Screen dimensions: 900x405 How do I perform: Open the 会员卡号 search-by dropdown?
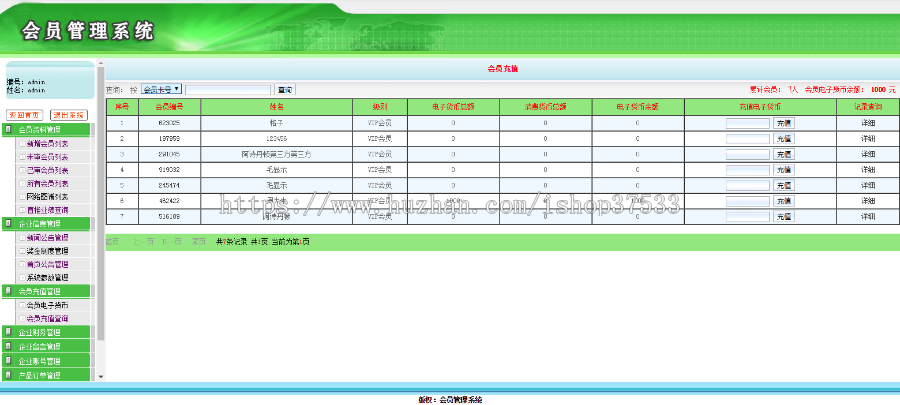pos(162,89)
